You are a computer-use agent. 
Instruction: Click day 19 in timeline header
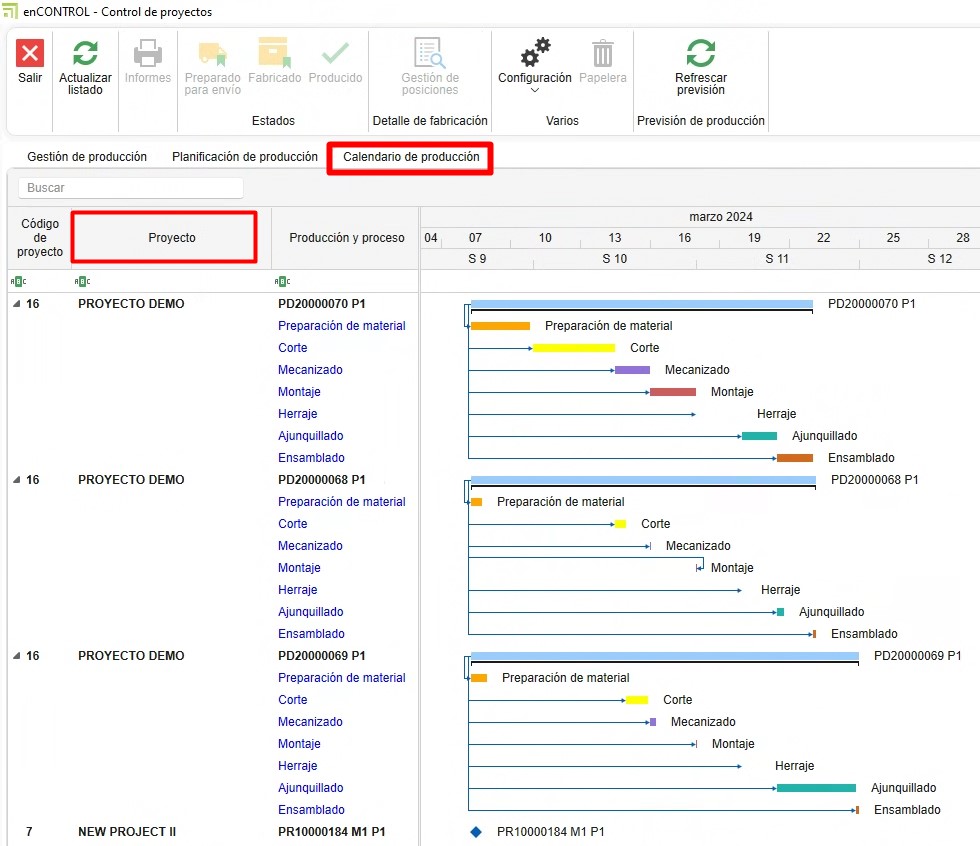[754, 237]
